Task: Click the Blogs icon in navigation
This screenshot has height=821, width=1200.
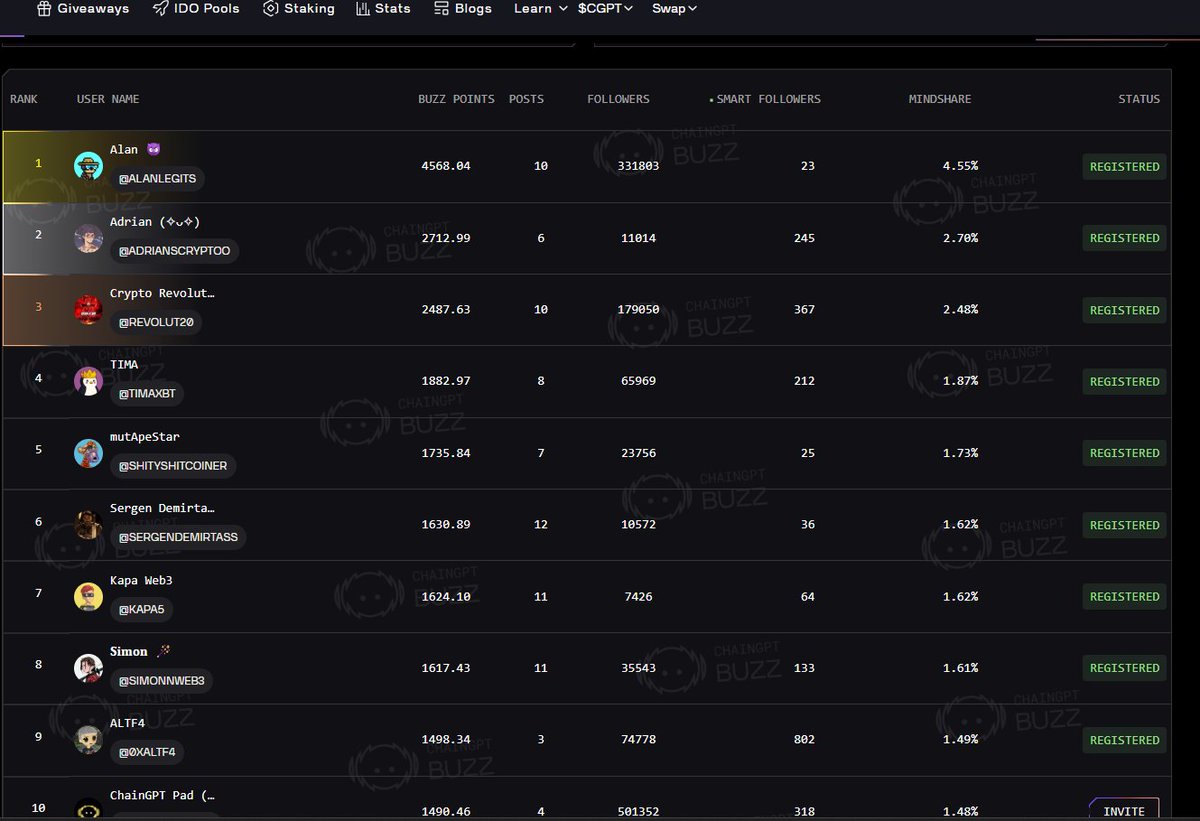Action: point(442,8)
